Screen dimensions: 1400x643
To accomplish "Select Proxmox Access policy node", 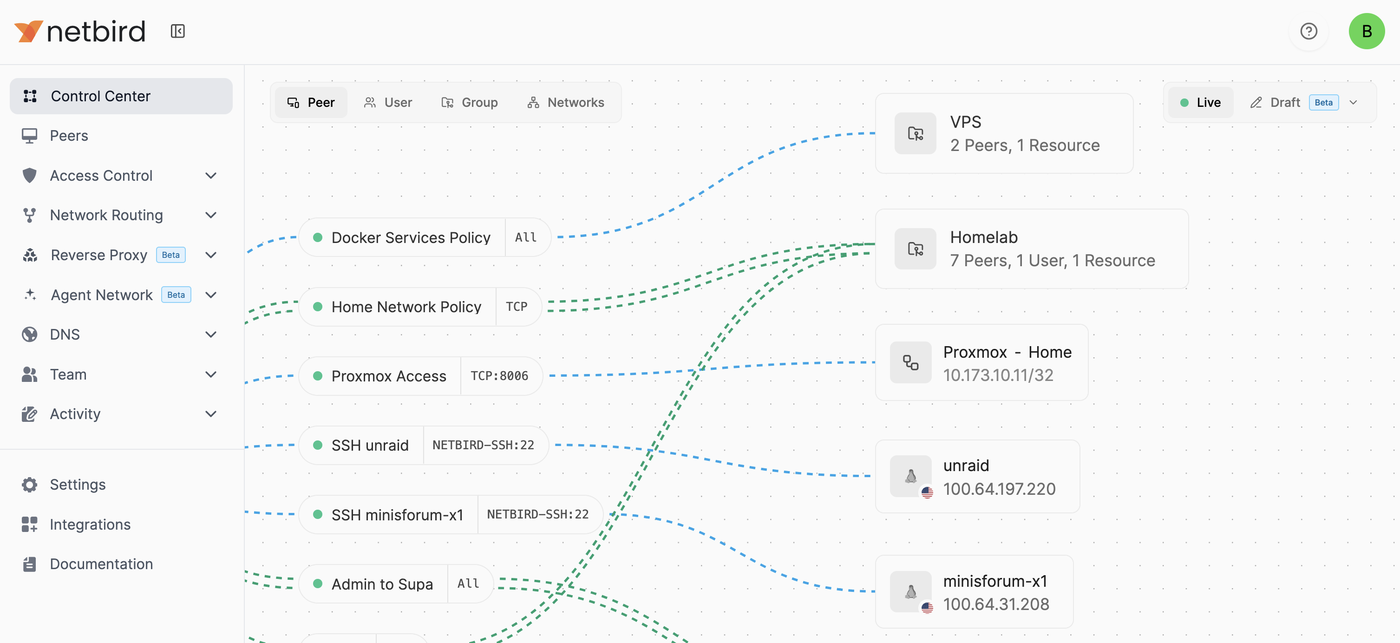I will [421, 376].
